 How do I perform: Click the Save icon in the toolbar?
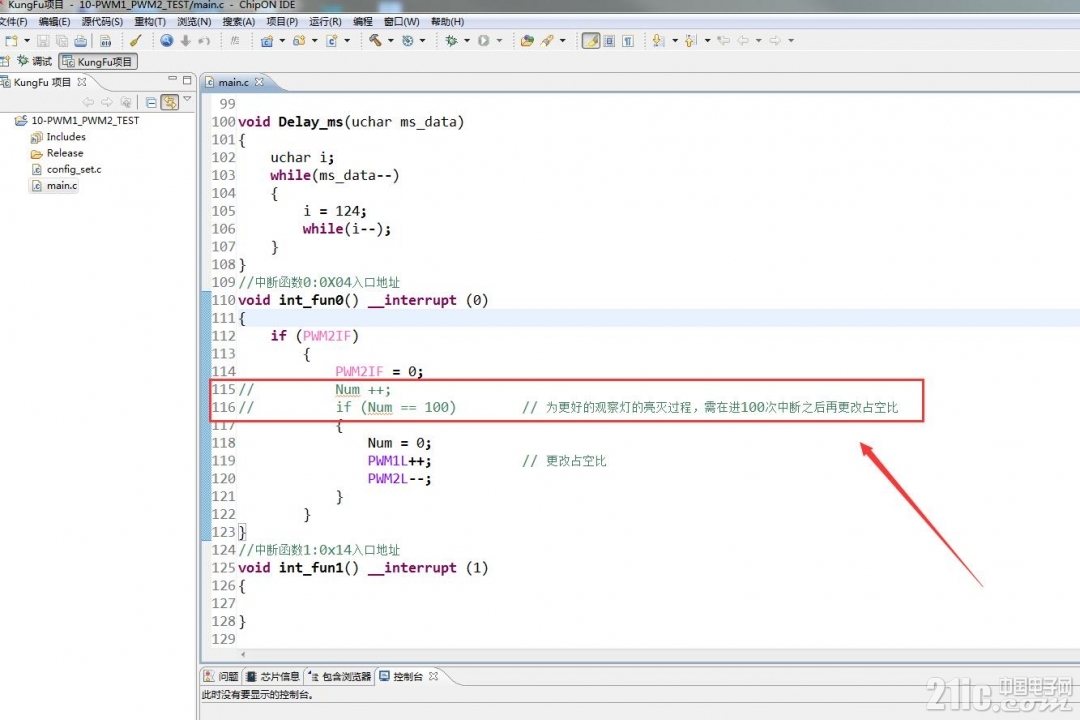coord(43,41)
